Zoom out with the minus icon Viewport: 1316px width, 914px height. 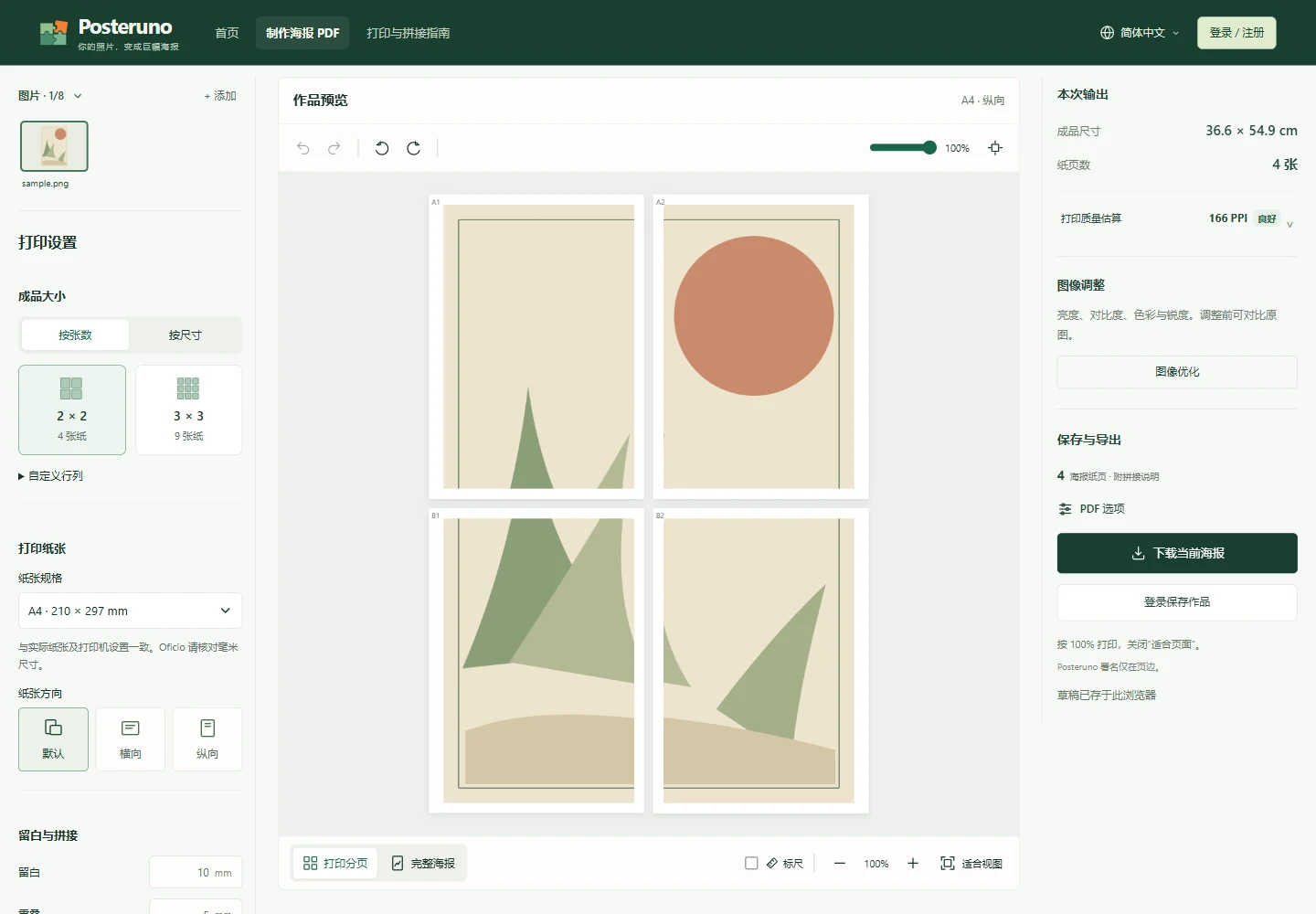(840, 864)
